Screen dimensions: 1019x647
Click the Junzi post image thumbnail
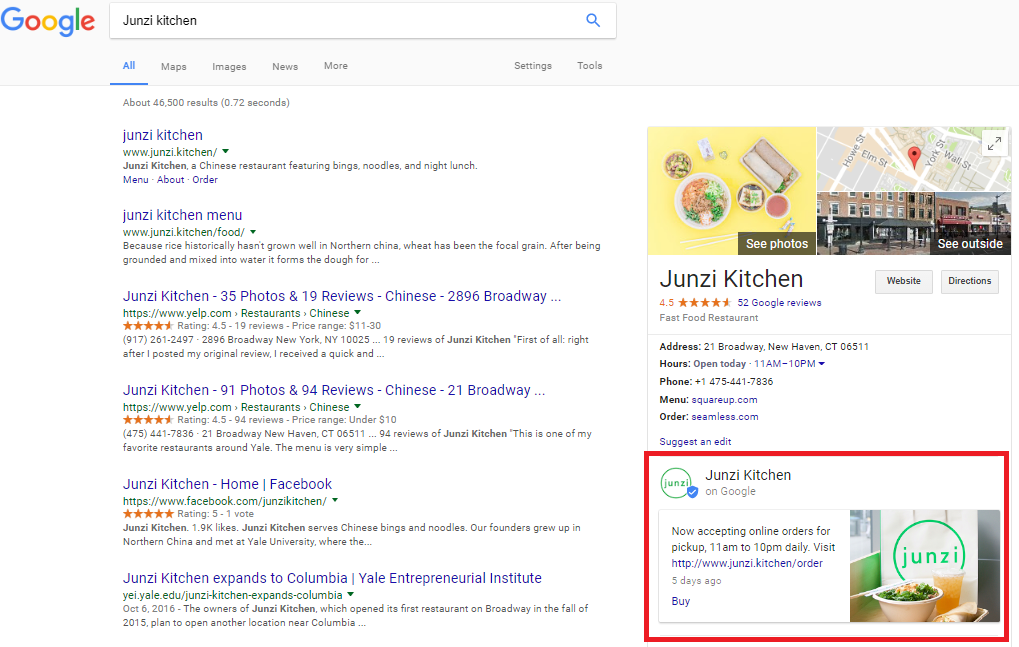coord(925,566)
